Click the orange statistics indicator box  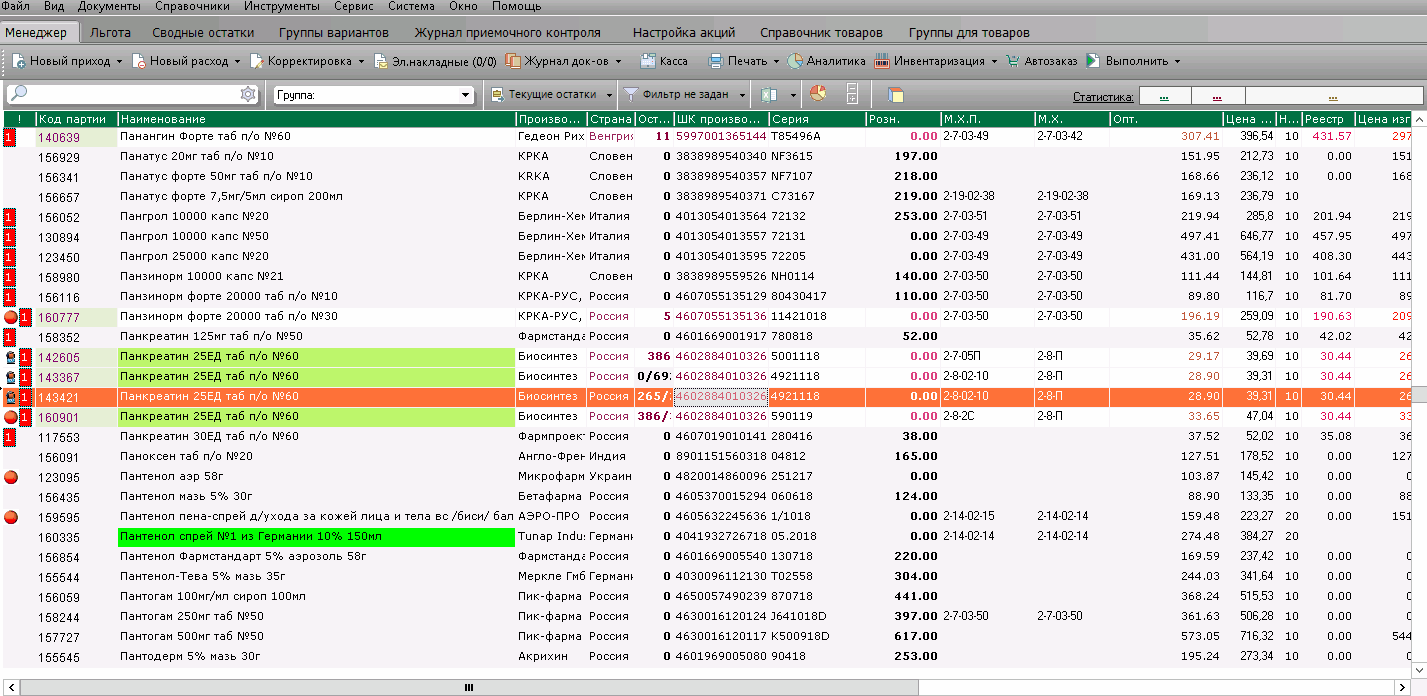tap(1333, 96)
